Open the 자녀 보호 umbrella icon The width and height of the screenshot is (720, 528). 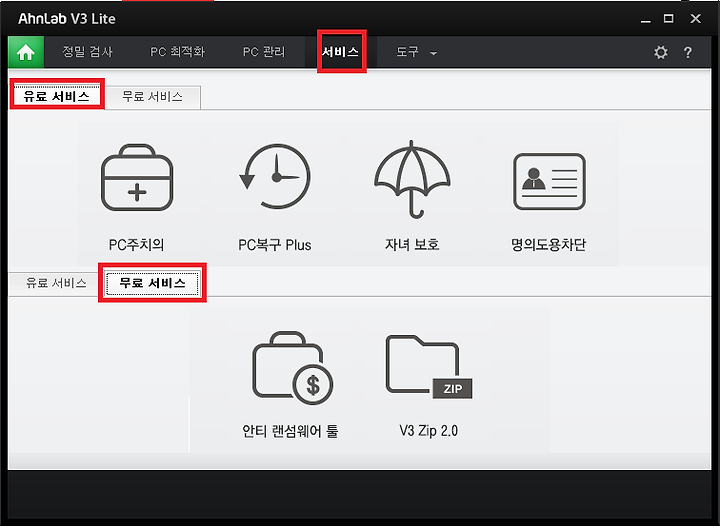pyautogui.click(x=412, y=179)
